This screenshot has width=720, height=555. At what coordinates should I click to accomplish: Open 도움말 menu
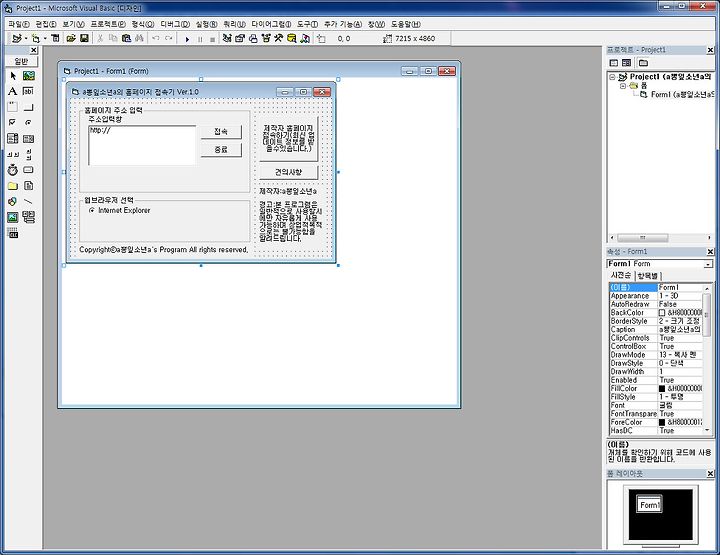click(x=405, y=24)
